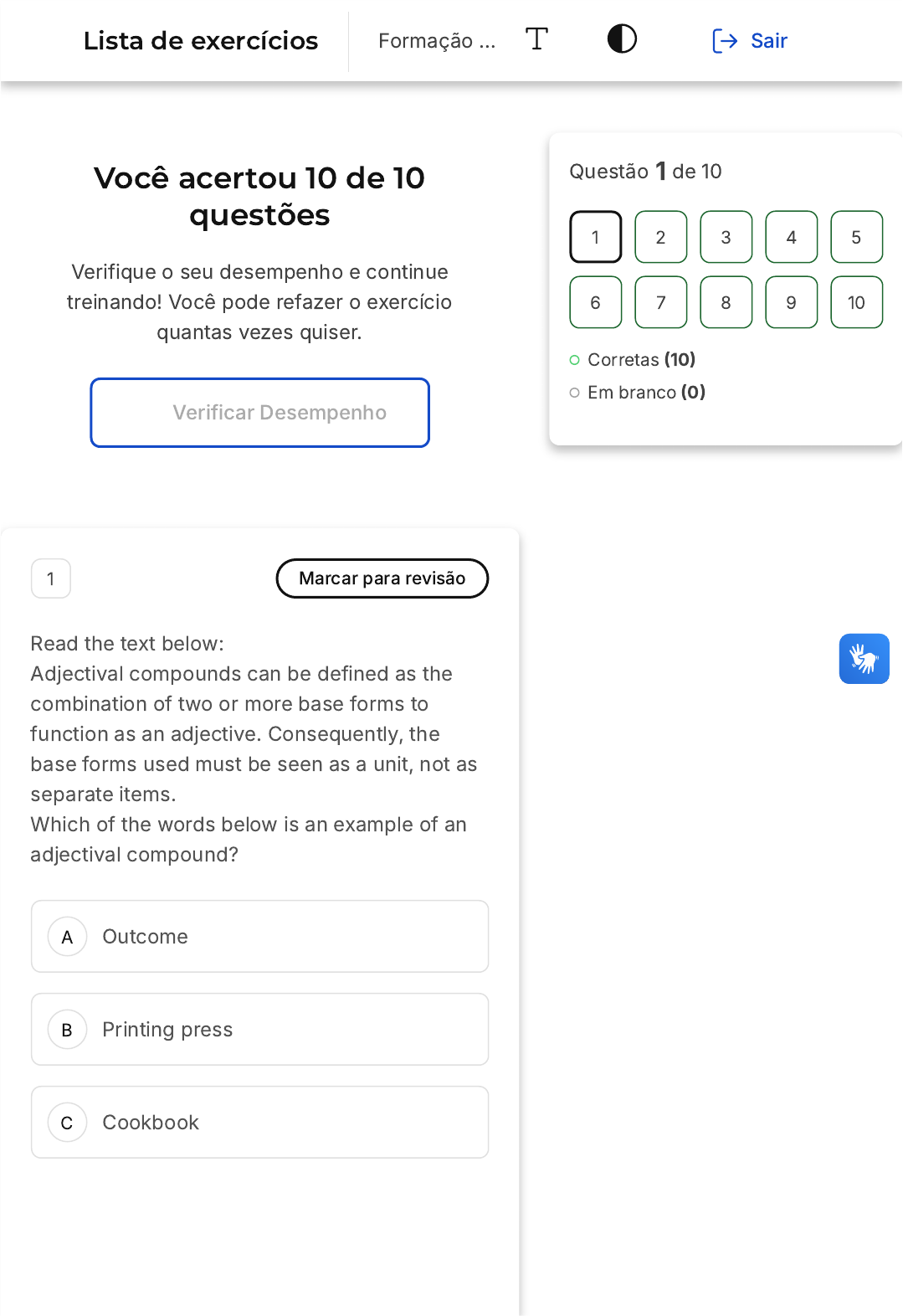Click Marcar para revisão button

pos(382,578)
